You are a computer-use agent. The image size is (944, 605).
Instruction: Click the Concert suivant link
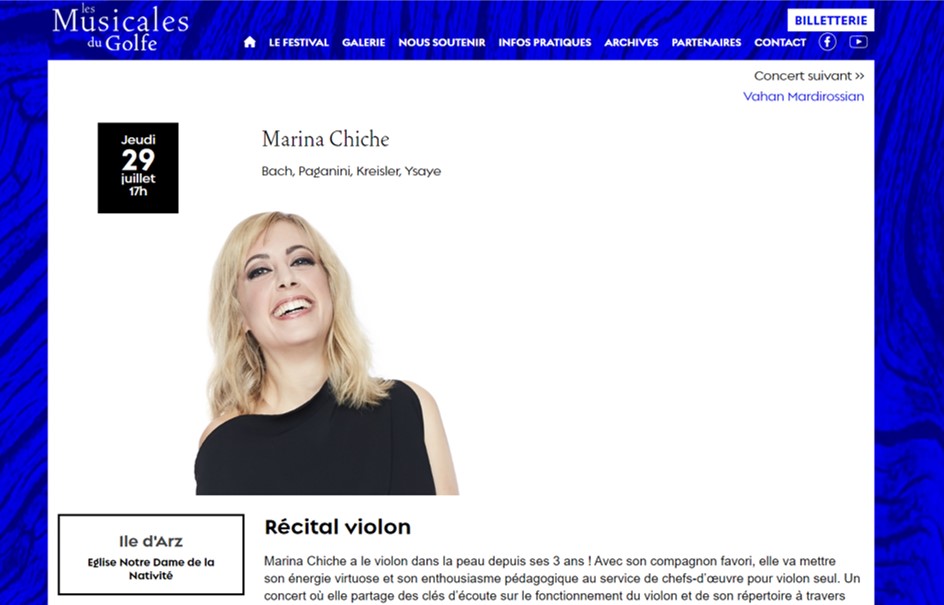coord(809,76)
